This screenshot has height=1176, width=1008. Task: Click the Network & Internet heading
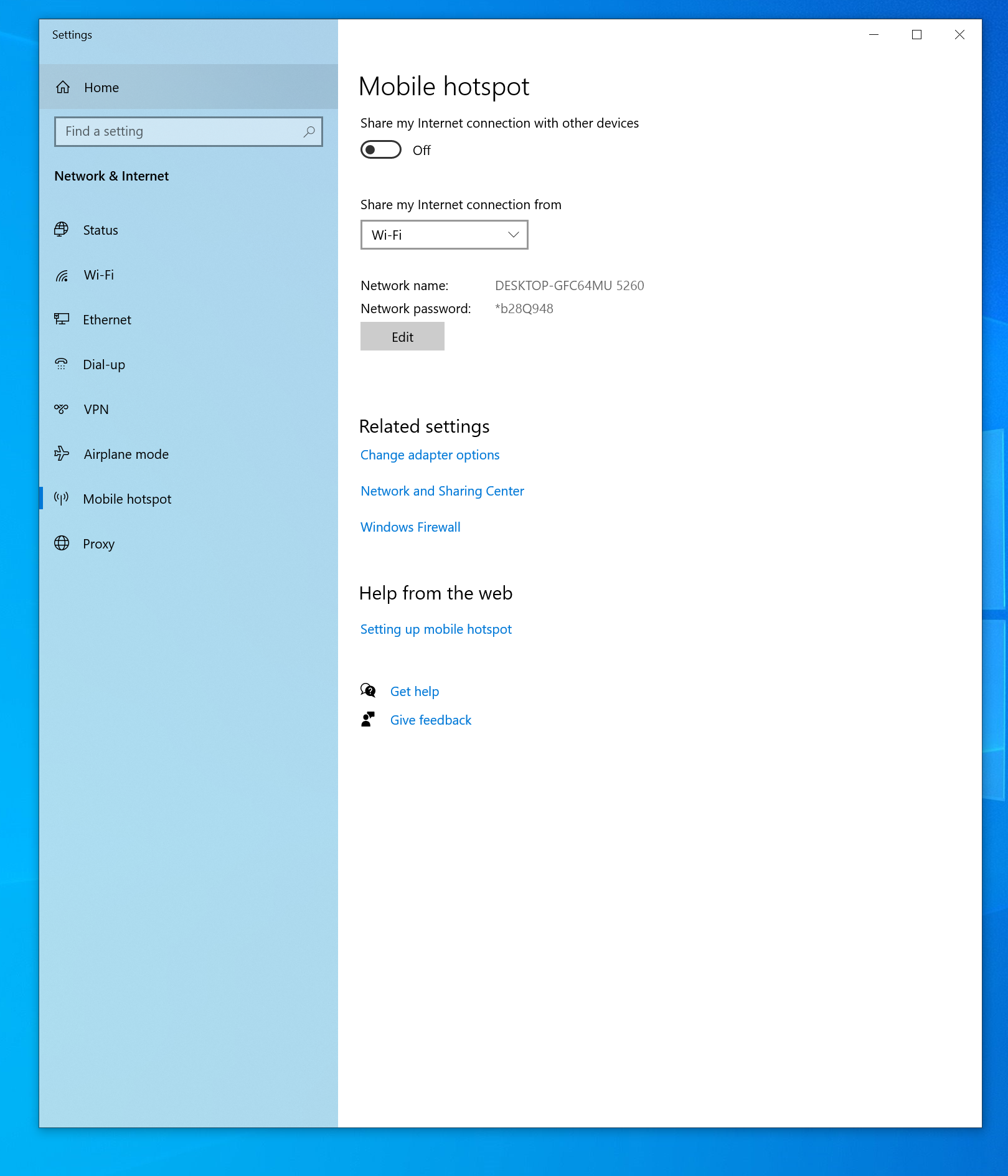point(111,176)
